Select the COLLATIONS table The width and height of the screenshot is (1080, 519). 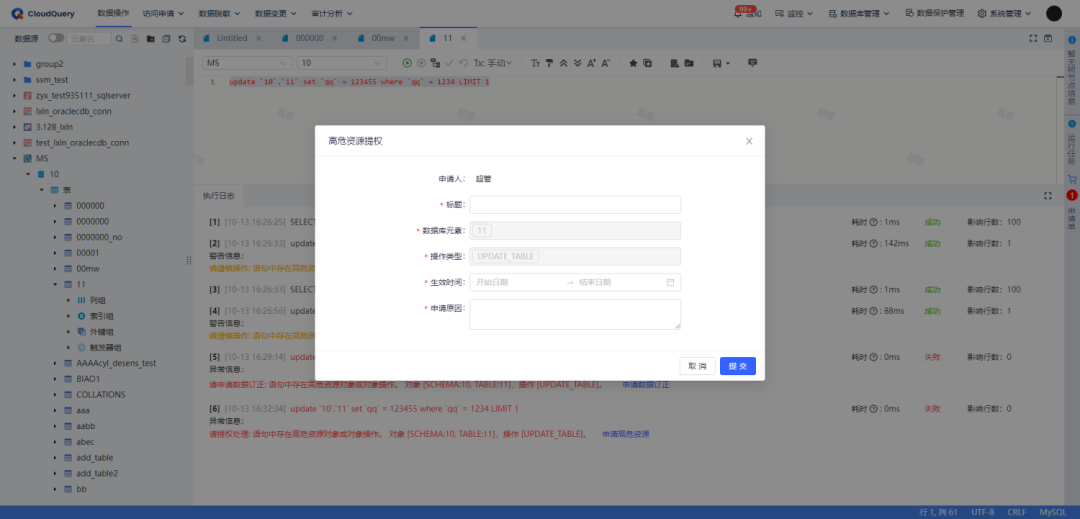tap(101, 394)
